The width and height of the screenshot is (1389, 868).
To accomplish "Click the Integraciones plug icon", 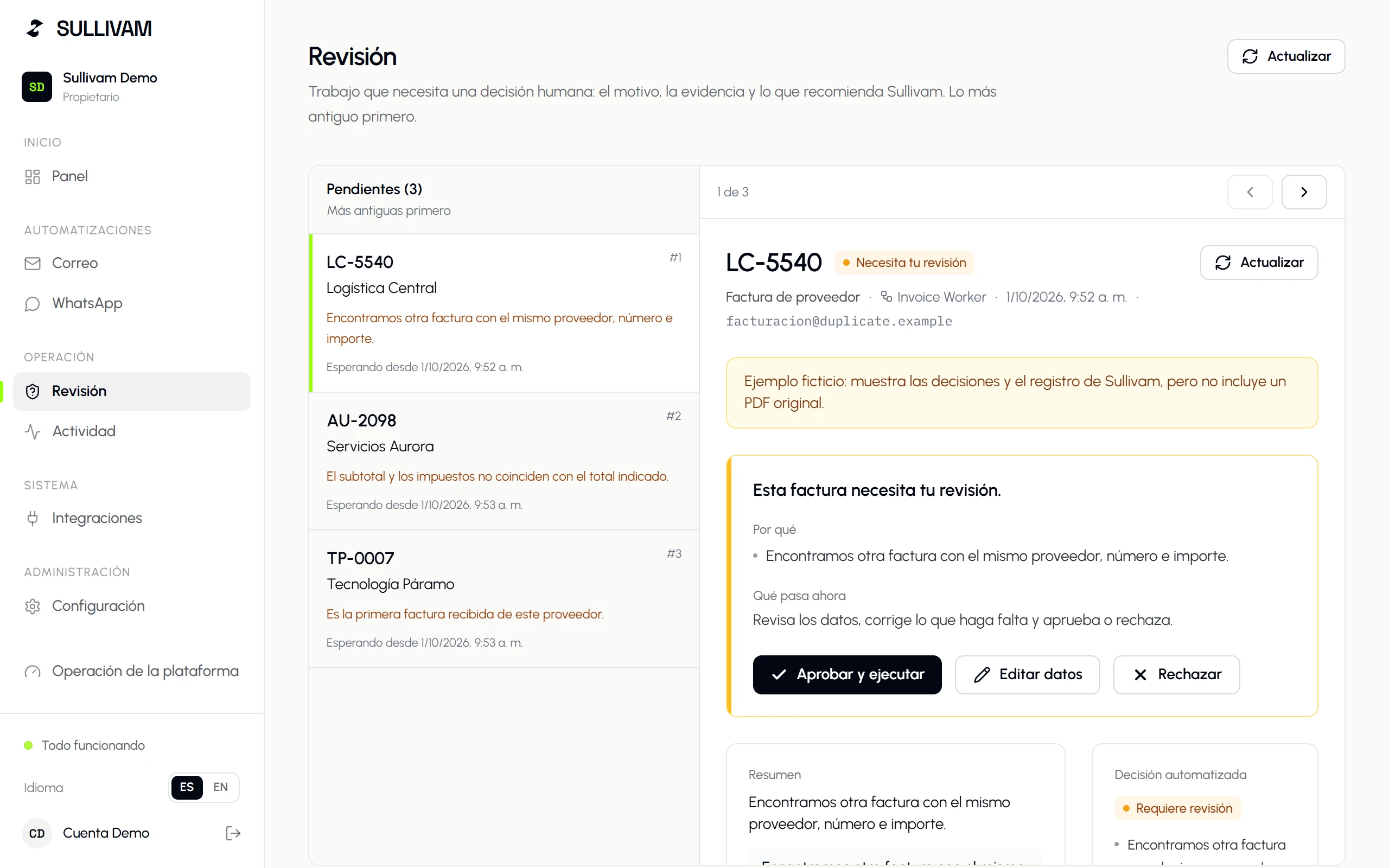I will [x=33, y=518].
